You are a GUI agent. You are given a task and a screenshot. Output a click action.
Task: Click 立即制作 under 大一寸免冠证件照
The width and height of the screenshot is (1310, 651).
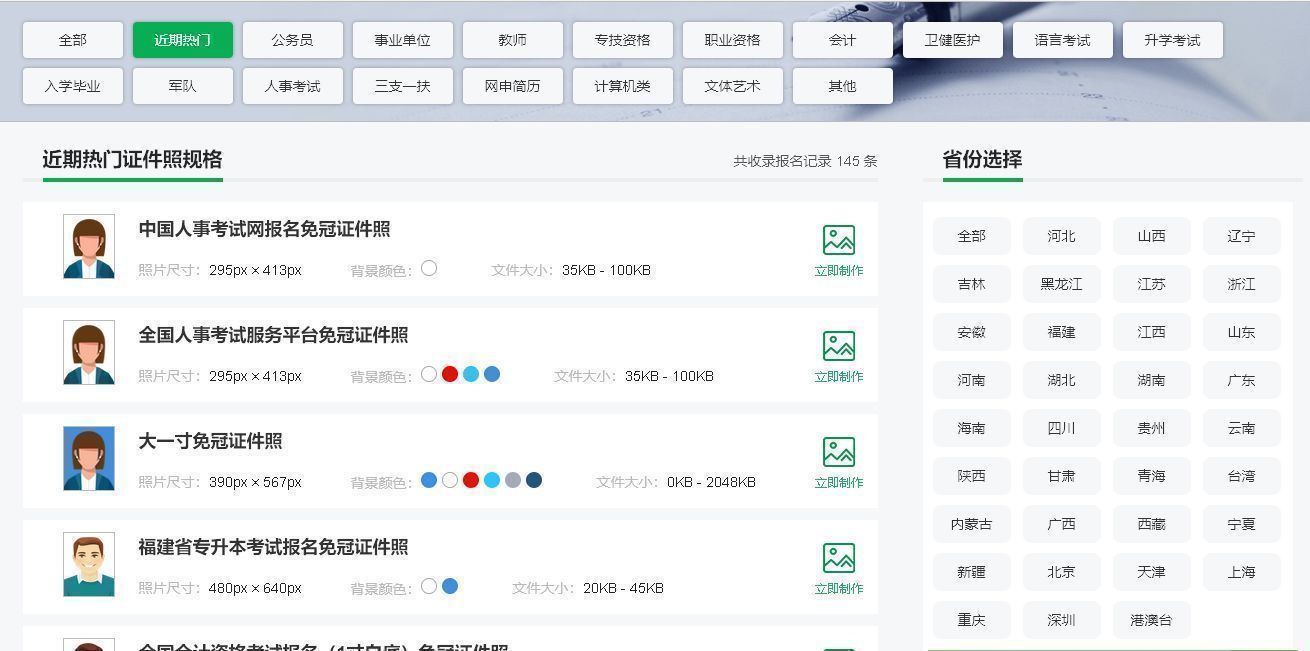click(838, 482)
